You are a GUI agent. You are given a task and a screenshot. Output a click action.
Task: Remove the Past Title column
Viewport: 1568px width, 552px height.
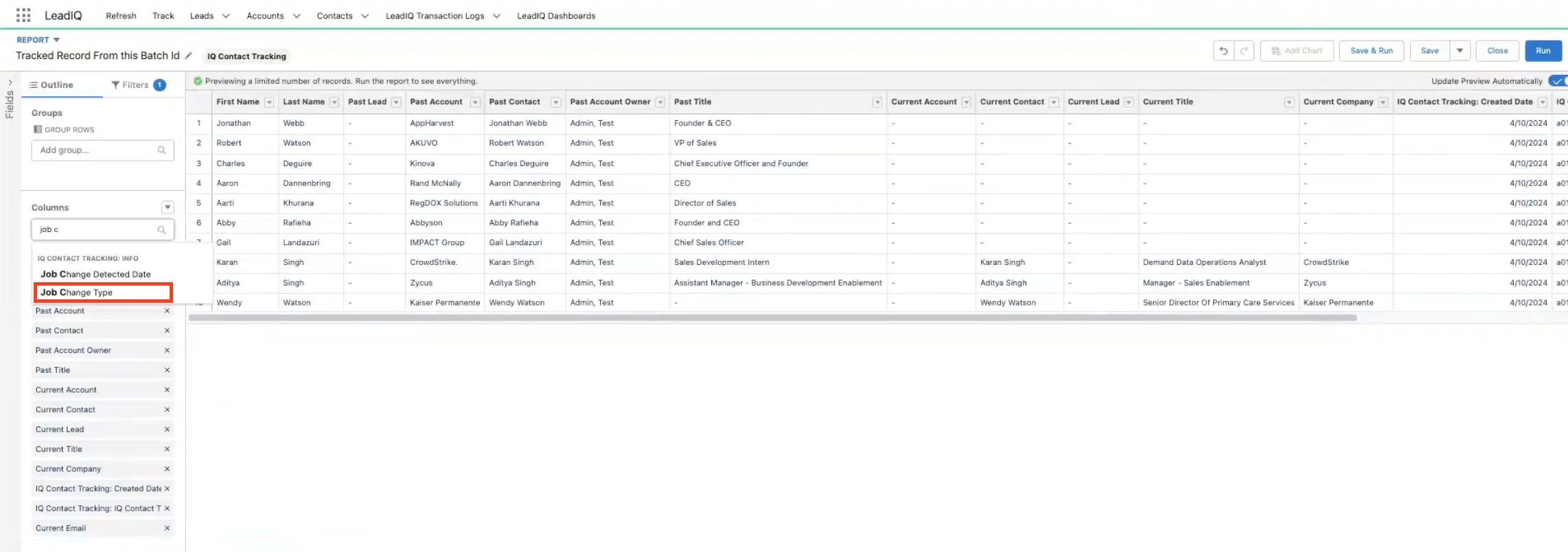point(167,370)
